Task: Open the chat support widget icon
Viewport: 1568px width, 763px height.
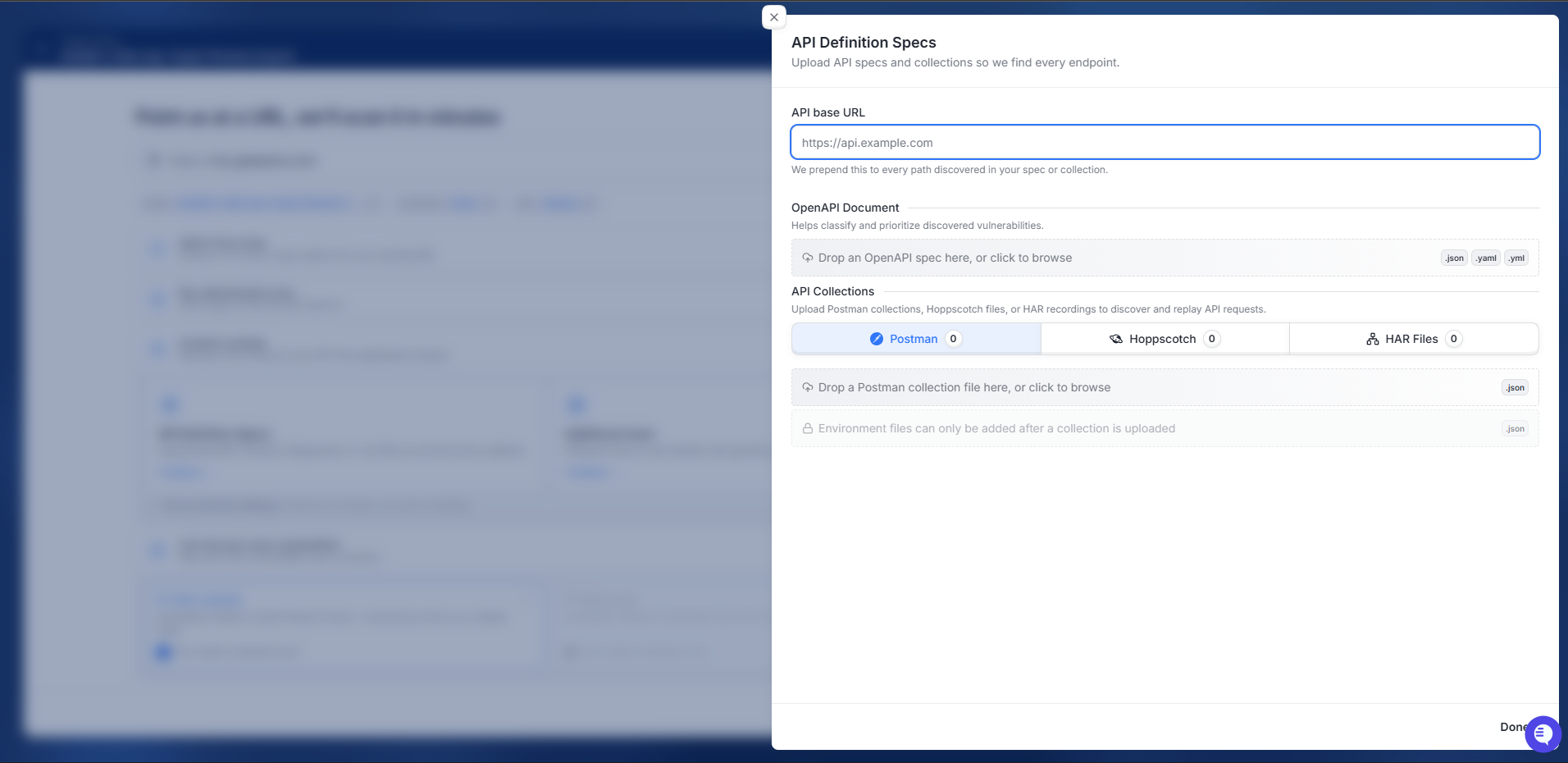Action: coord(1543,733)
